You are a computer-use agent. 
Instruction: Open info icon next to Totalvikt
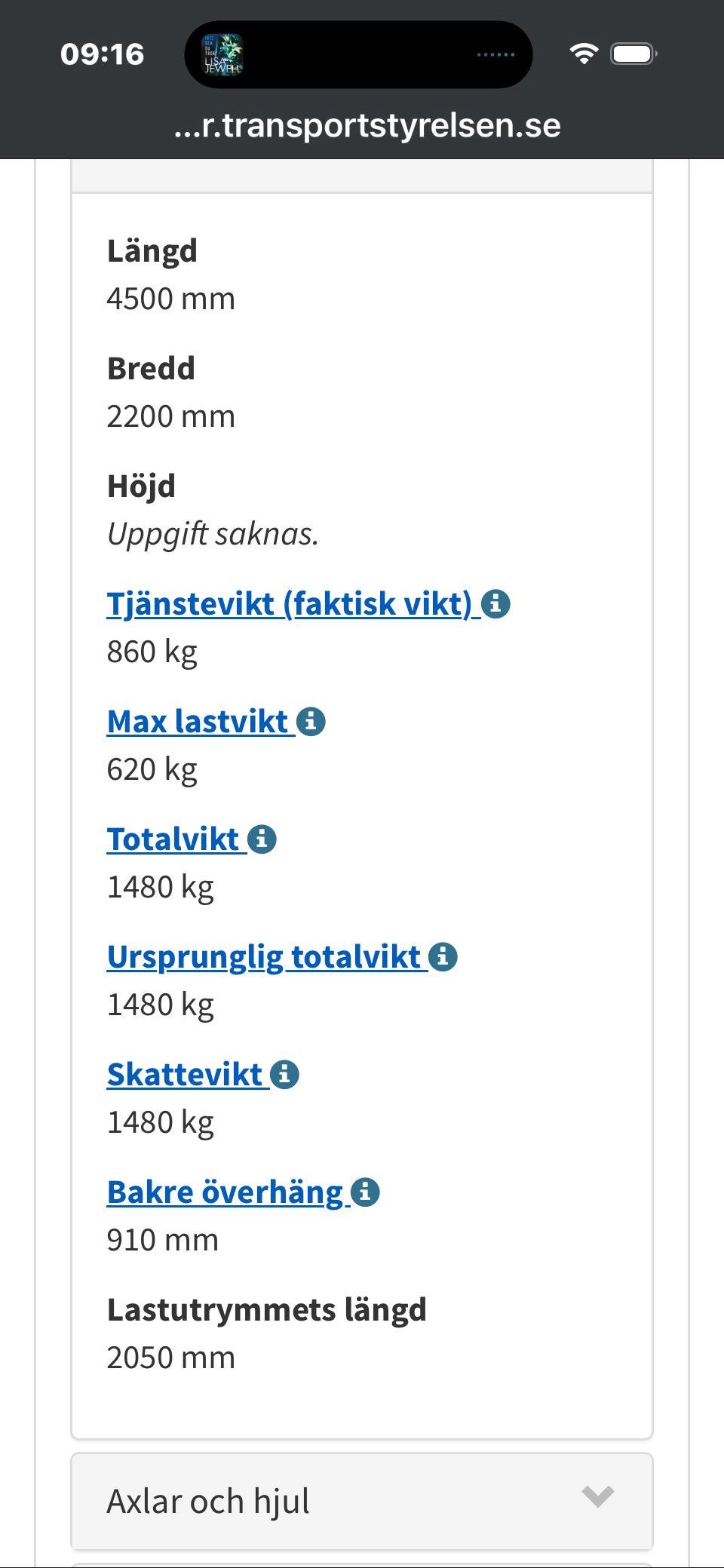coord(262,839)
